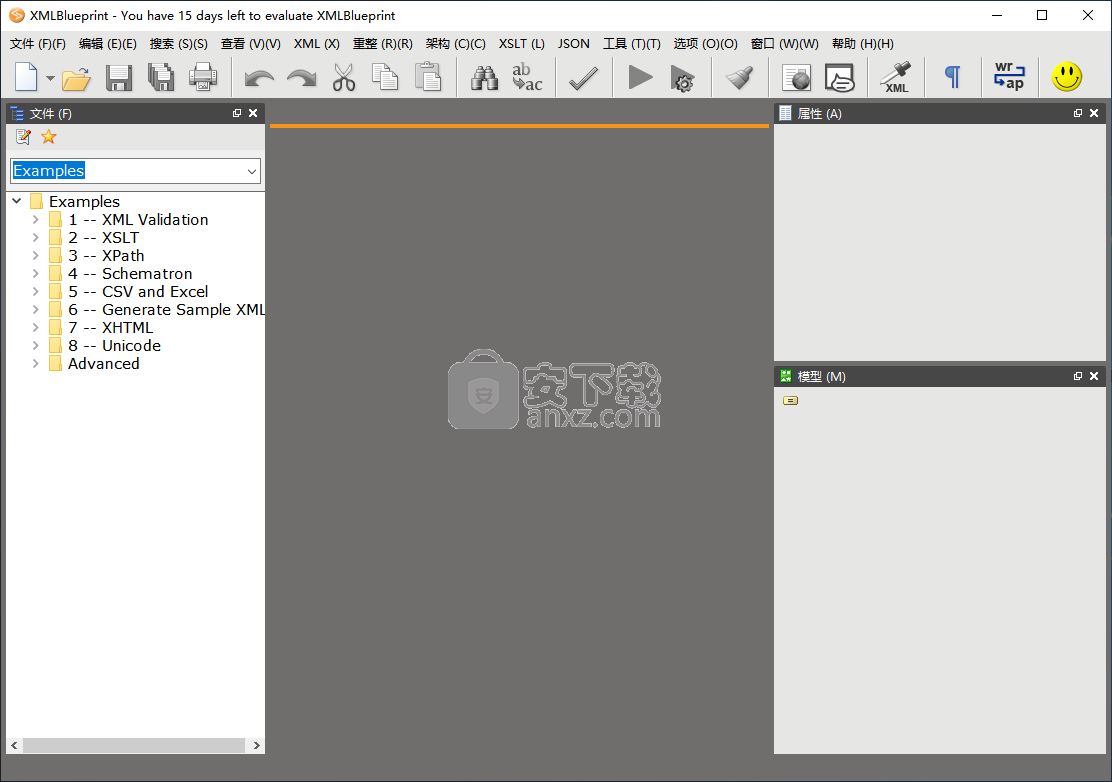Screen dimensions: 1112x782
Task: Click the Open folder toolbar icon
Action: click(76, 78)
